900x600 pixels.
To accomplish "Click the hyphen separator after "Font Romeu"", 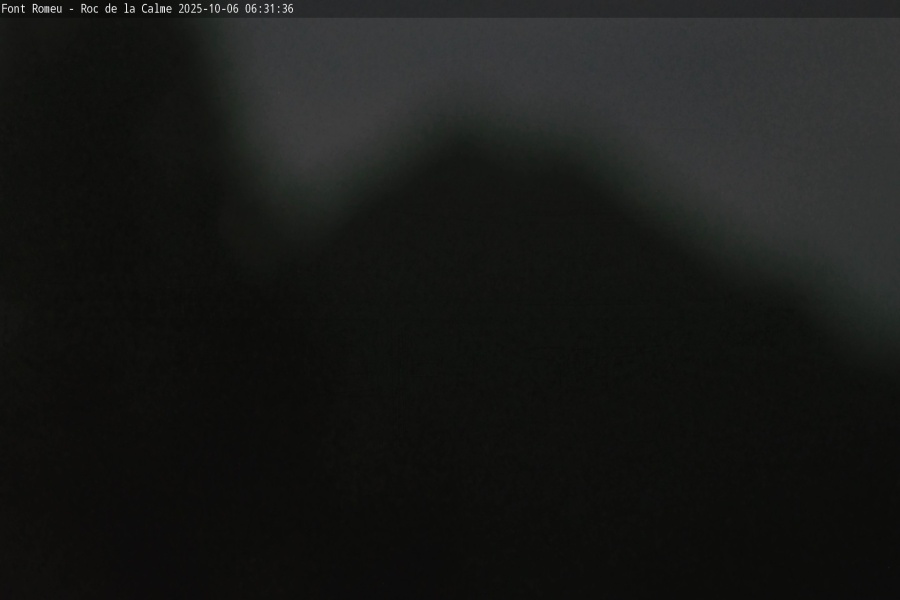I will click(x=71, y=9).
